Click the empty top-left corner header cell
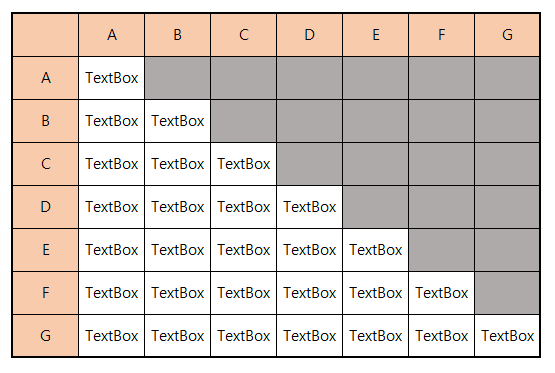Viewport: 555px width, 373px height. tap(46, 35)
